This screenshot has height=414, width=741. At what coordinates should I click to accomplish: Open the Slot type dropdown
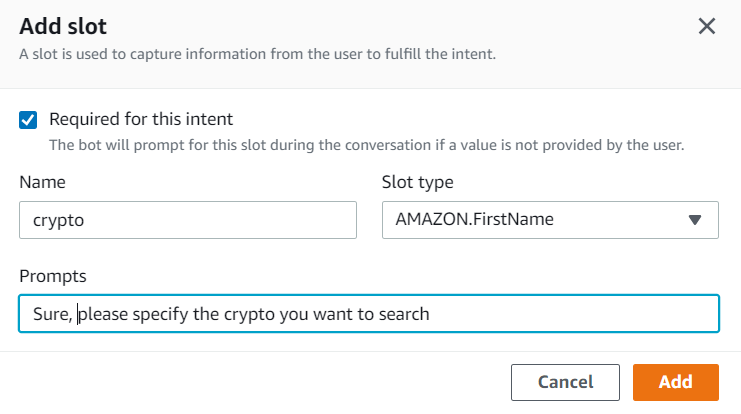coord(550,220)
